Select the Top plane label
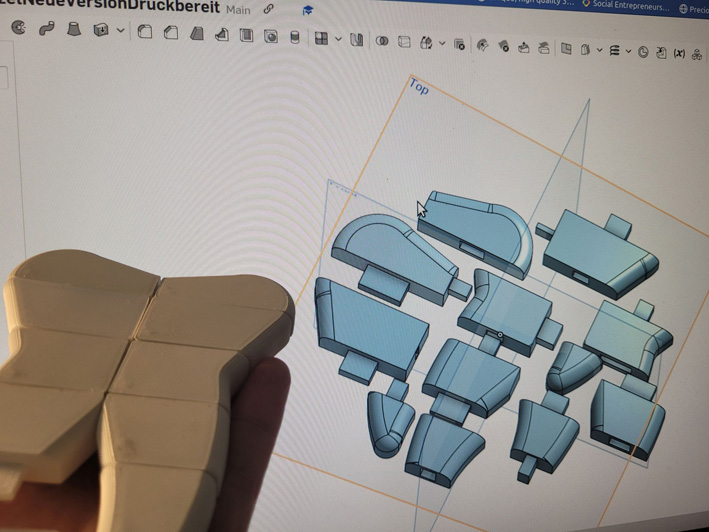This screenshot has height=532, width=709. coord(419,86)
